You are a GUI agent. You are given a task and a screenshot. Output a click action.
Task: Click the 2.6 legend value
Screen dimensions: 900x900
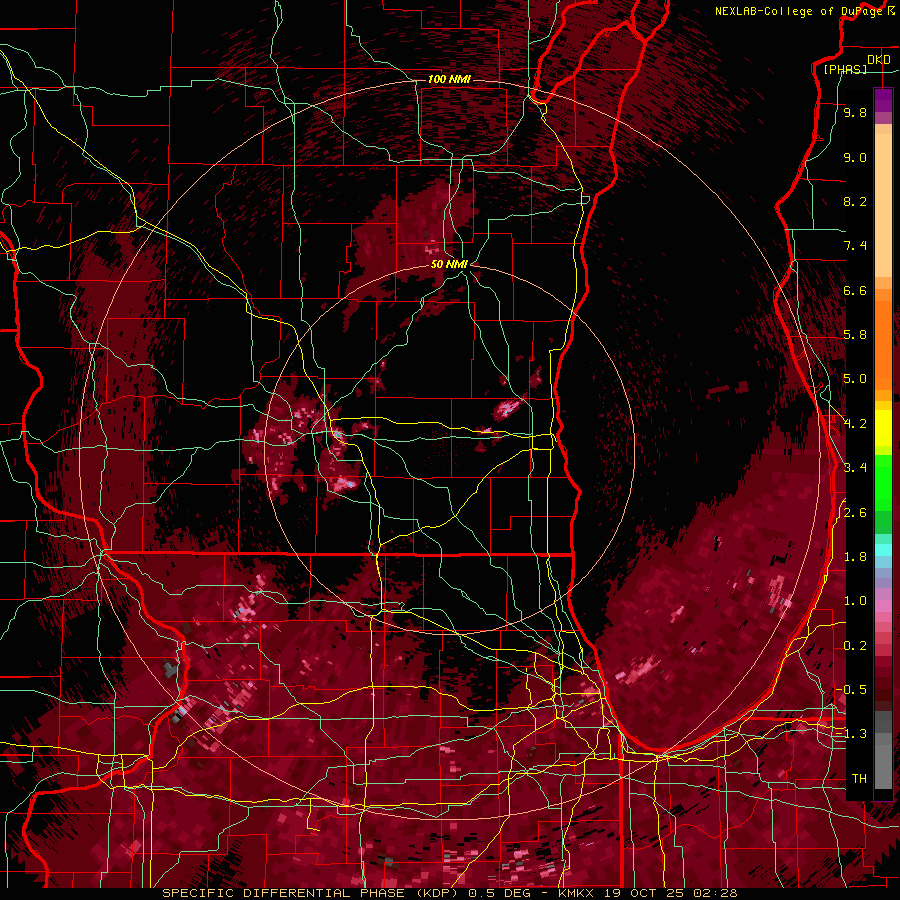tap(855, 513)
